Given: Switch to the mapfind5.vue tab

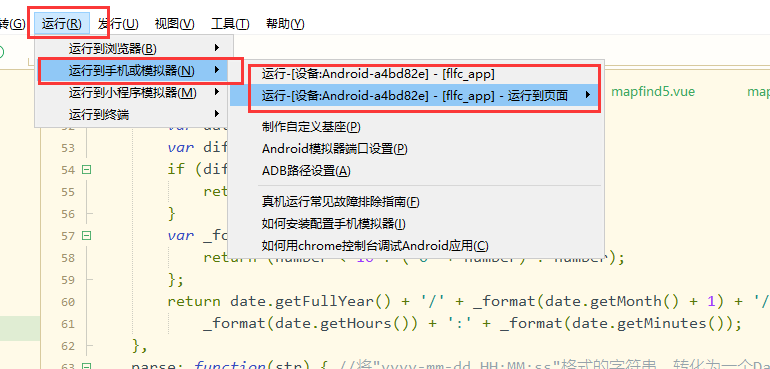Looking at the screenshot, I should 653,91.
